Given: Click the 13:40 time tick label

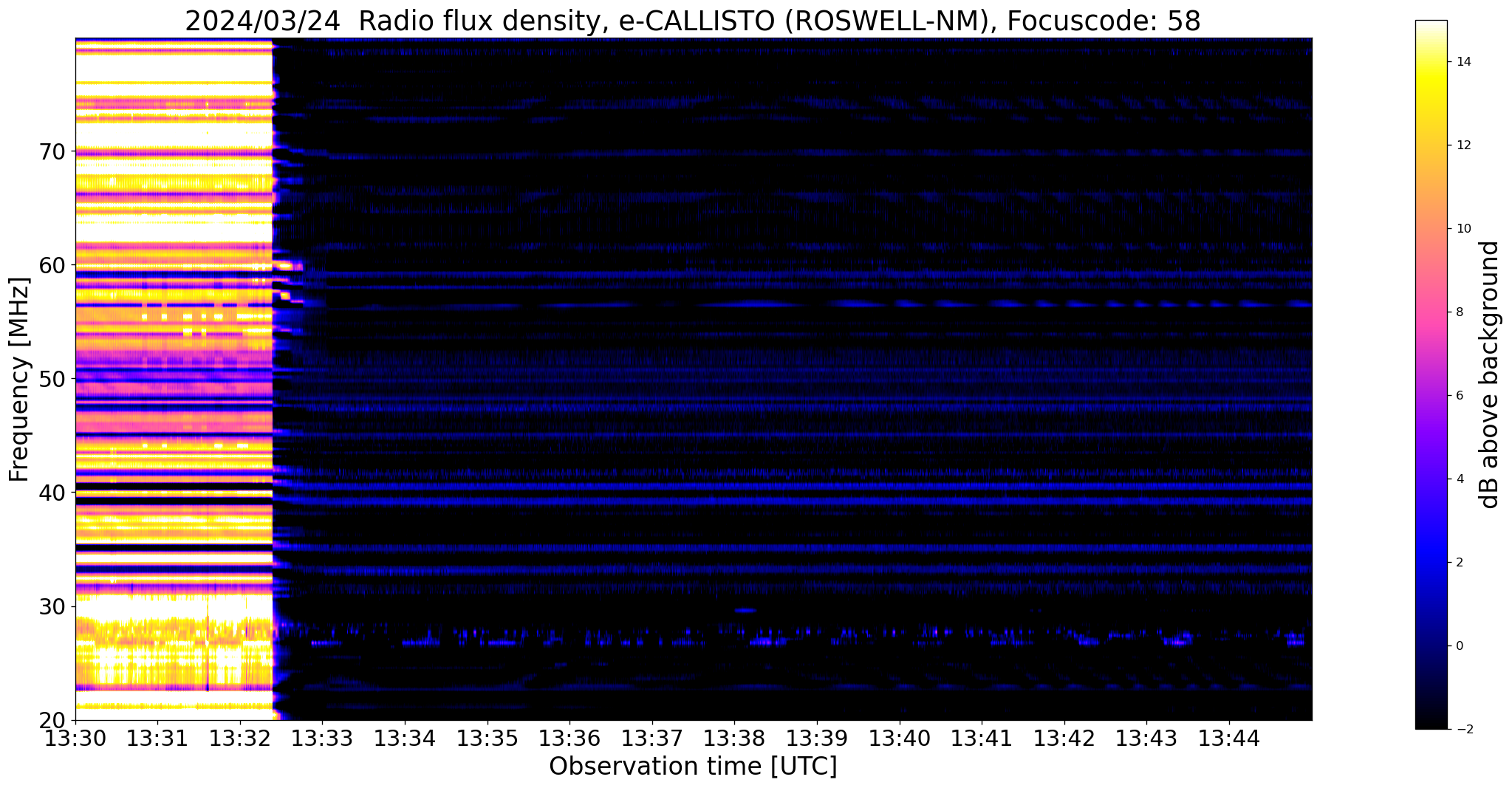Looking at the screenshot, I should [x=900, y=738].
